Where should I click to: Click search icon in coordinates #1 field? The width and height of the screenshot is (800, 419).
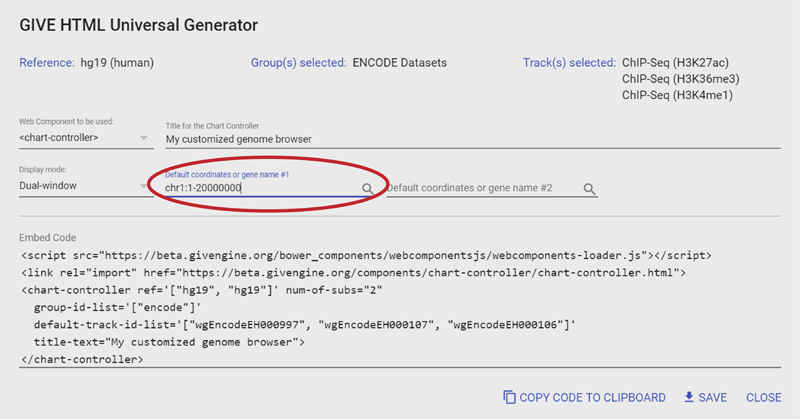(x=367, y=188)
